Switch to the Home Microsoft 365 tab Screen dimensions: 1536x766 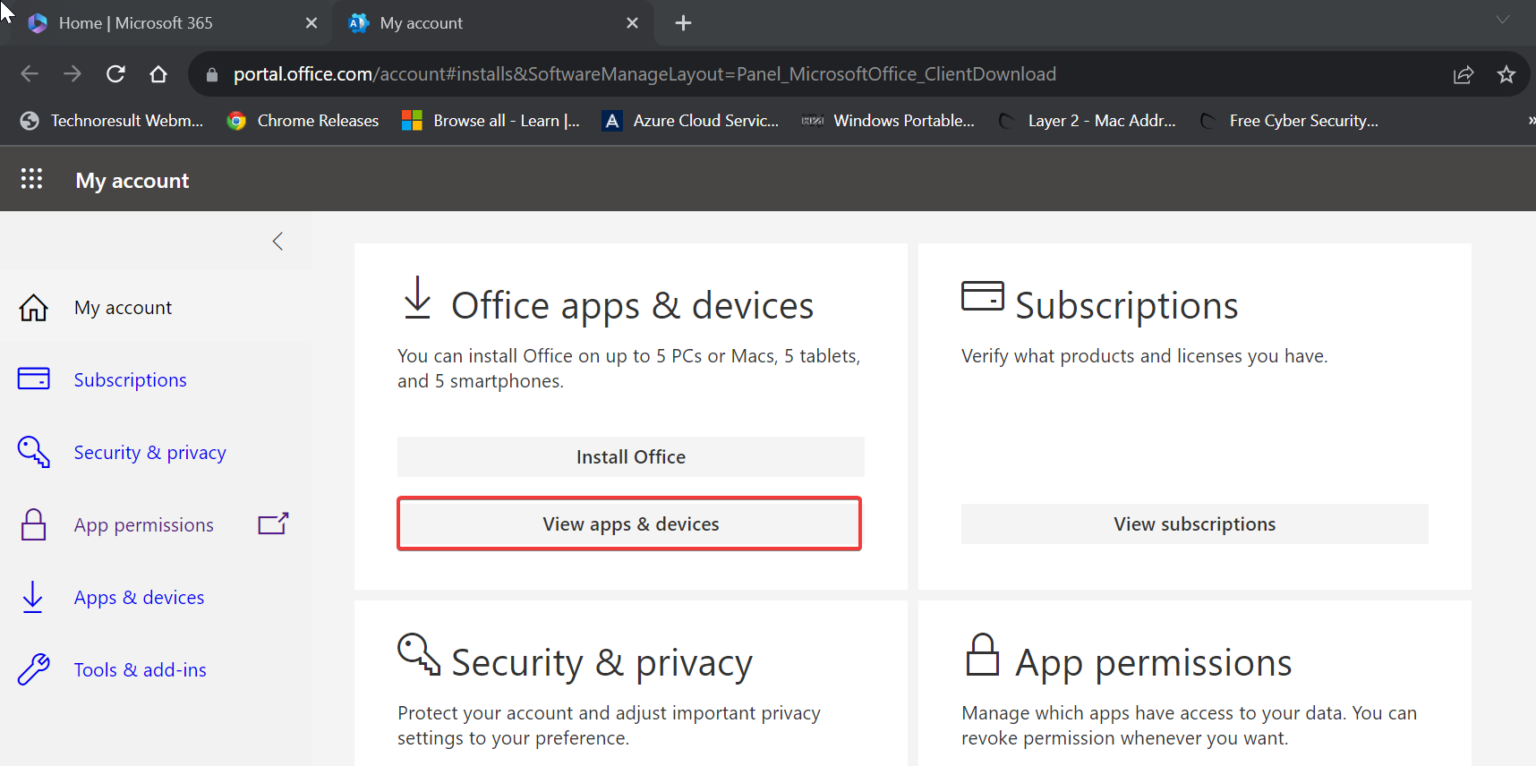pos(160,22)
